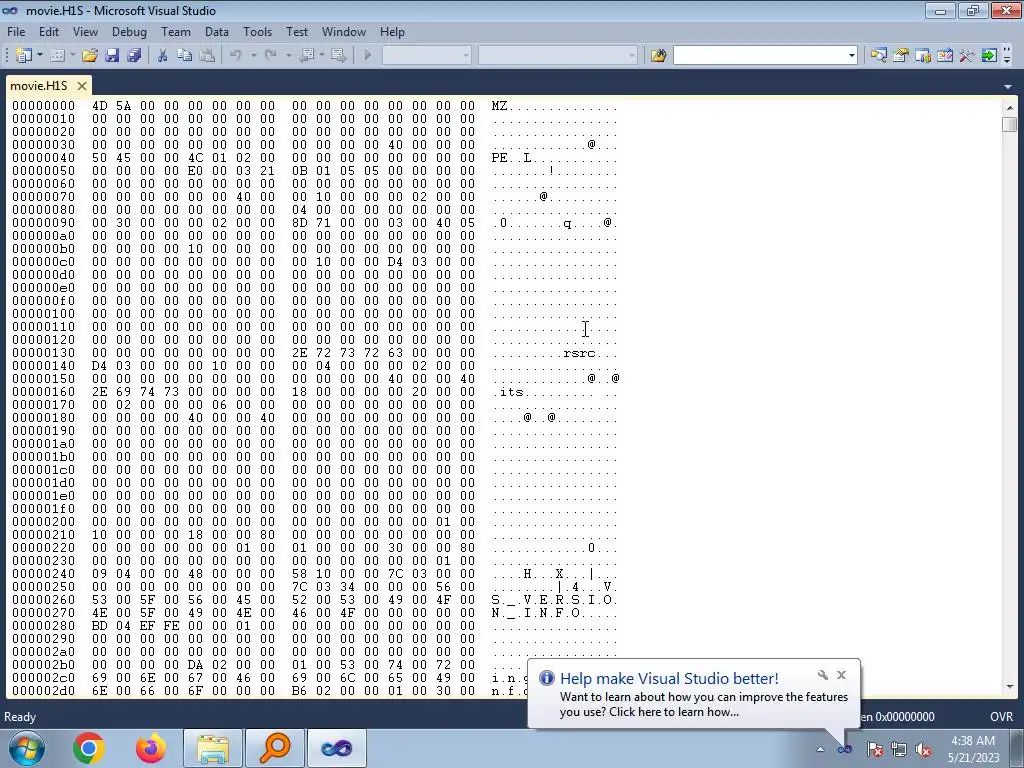
Task: Open the Toolbox toolbar icon
Action: pyautogui.click(x=967, y=56)
